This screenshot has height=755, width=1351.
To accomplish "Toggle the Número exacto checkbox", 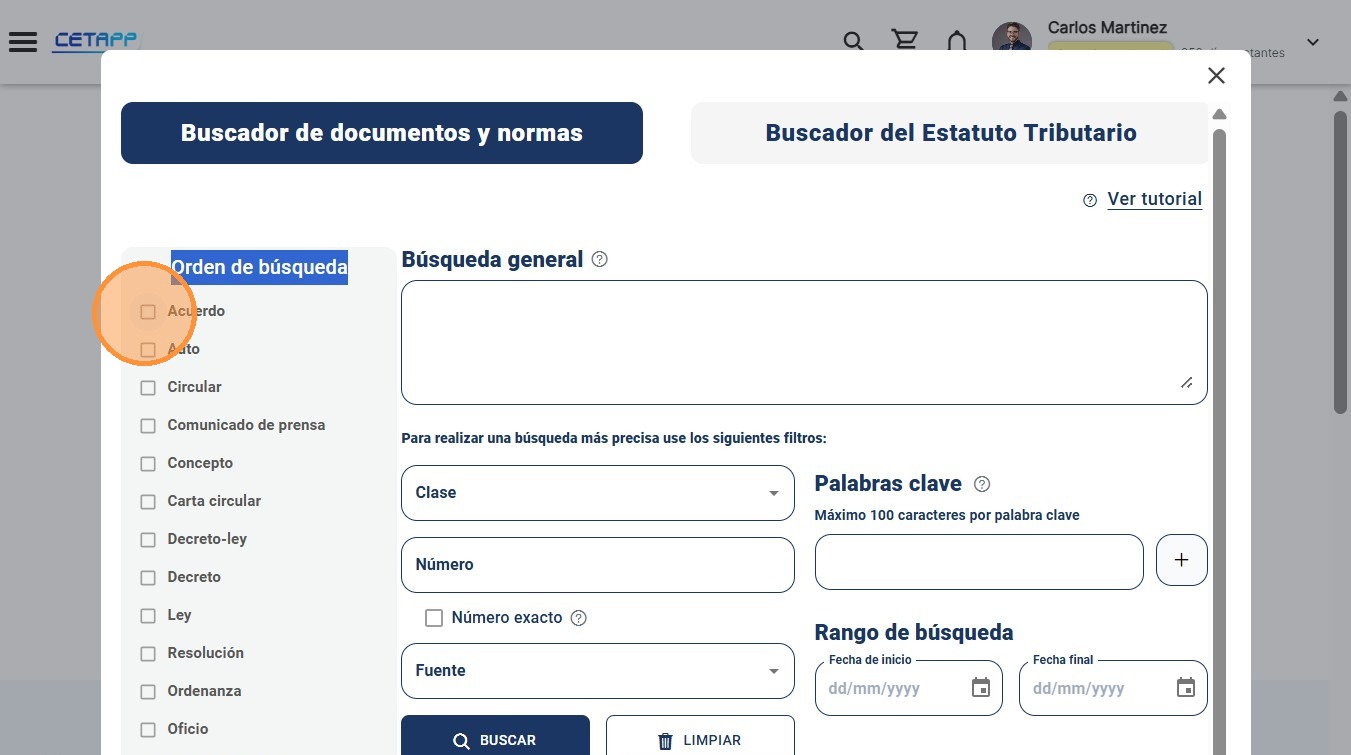I will point(434,618).
